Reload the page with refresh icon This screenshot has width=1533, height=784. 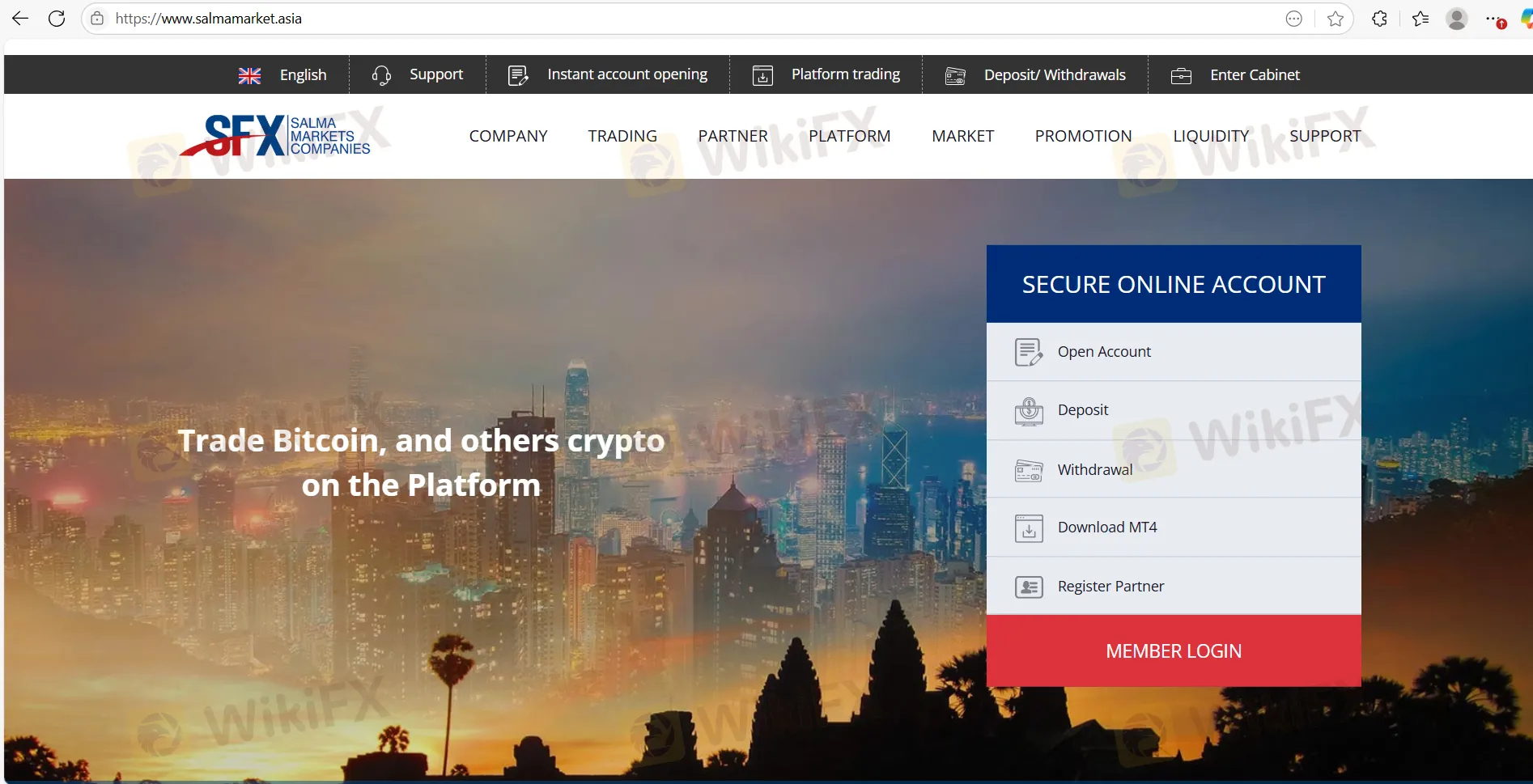[57, 19]
